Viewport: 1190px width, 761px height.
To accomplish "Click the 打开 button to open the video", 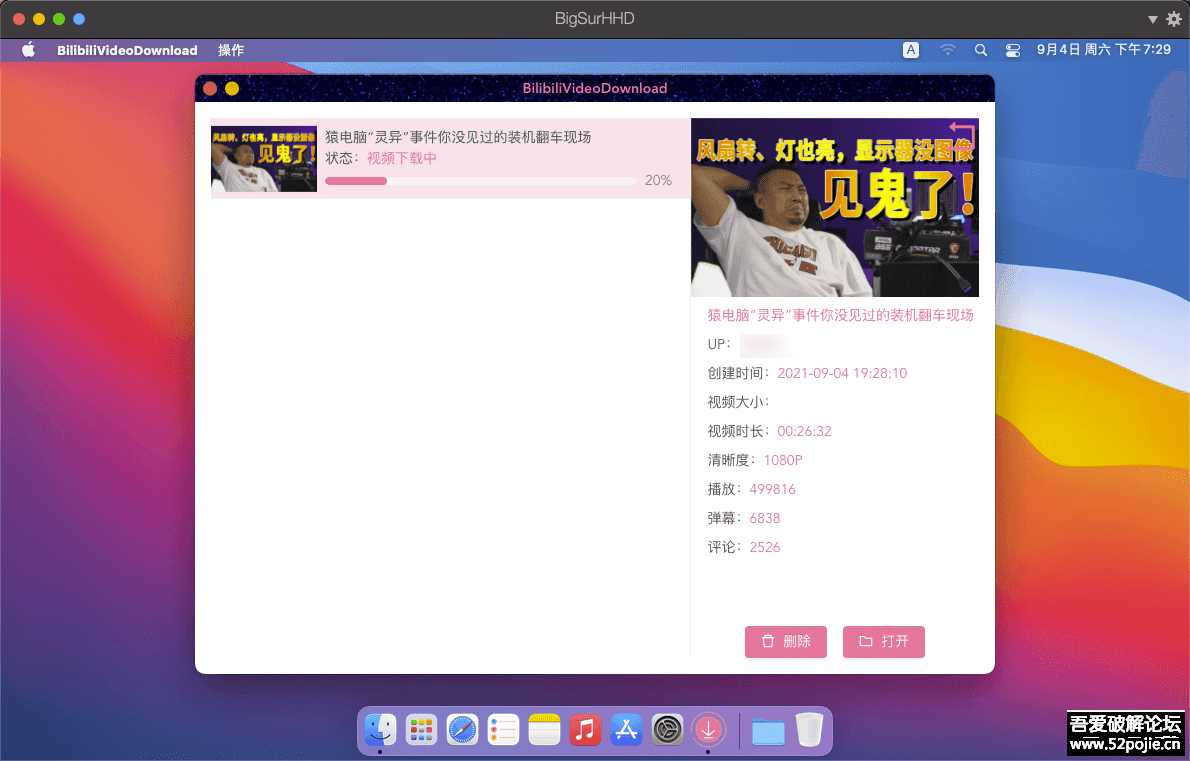I will (x=884, y=641).
